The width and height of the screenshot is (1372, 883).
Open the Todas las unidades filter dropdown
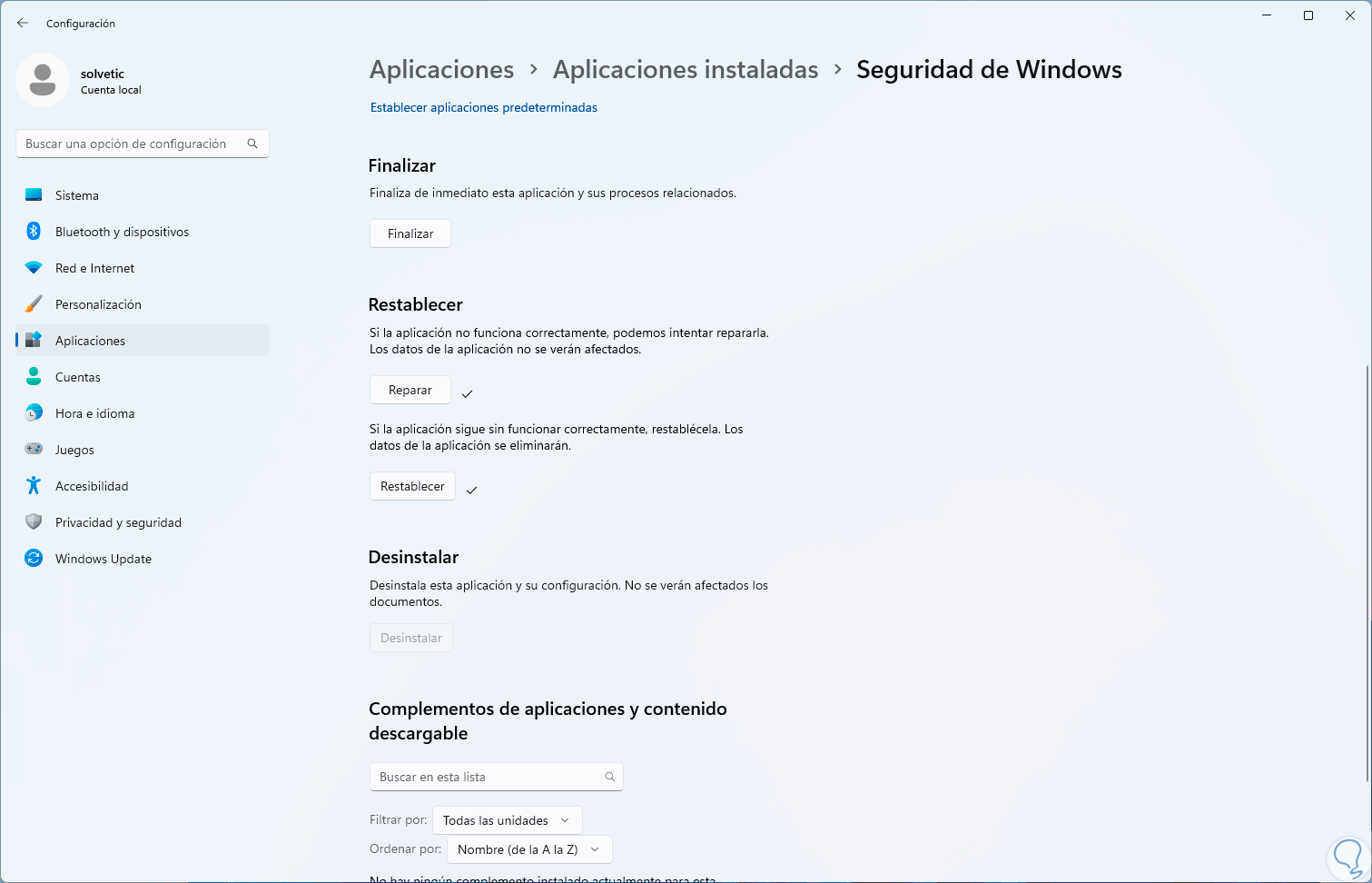[508, 820]
